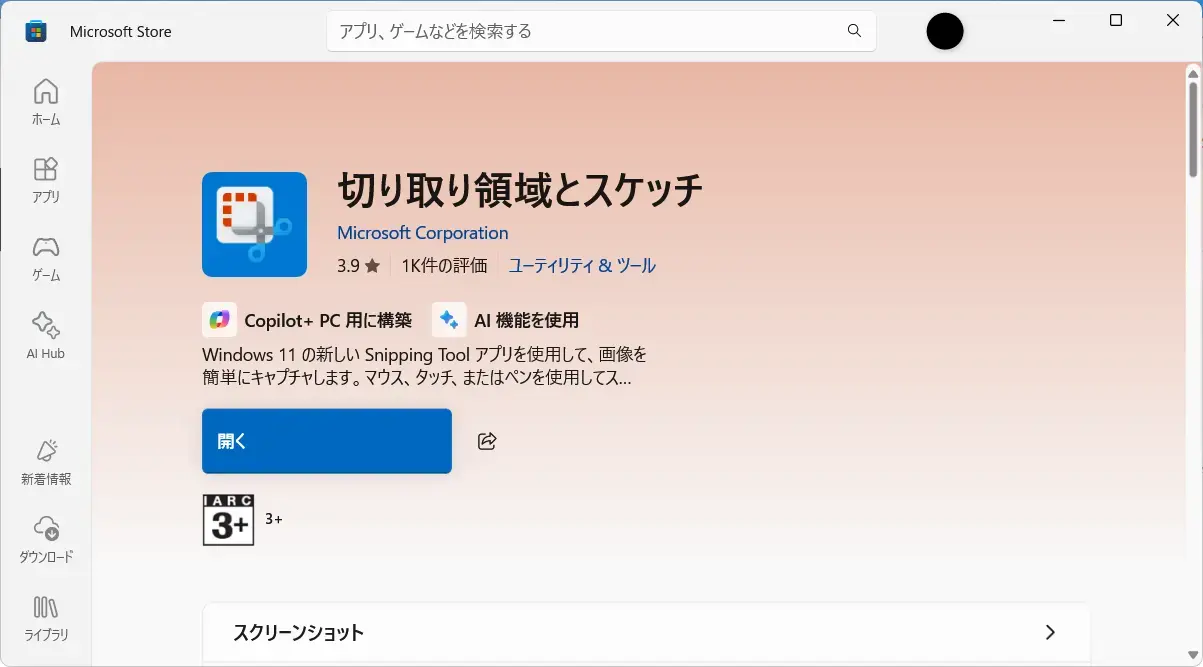Click the share icon next to 開く
Viewport: 1203px width, 667px height.
[x=487, y=441]
